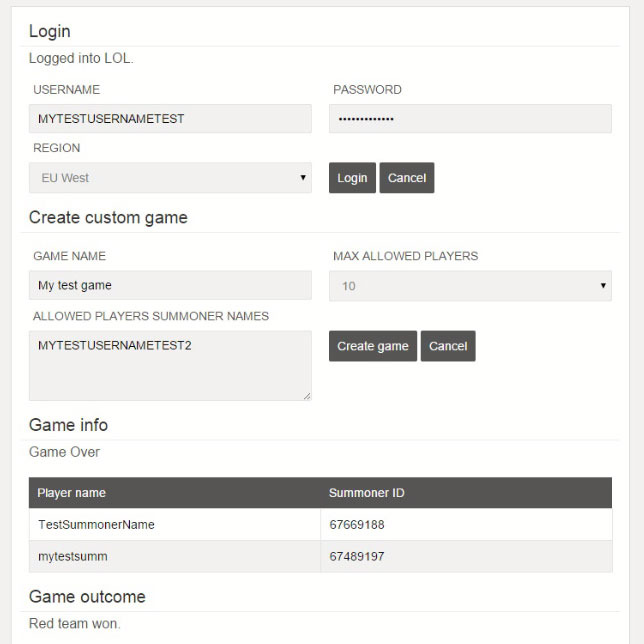Expand the Max Allowed Players dropdown
This screenshot has width=644, height=644.
(470, 286)
